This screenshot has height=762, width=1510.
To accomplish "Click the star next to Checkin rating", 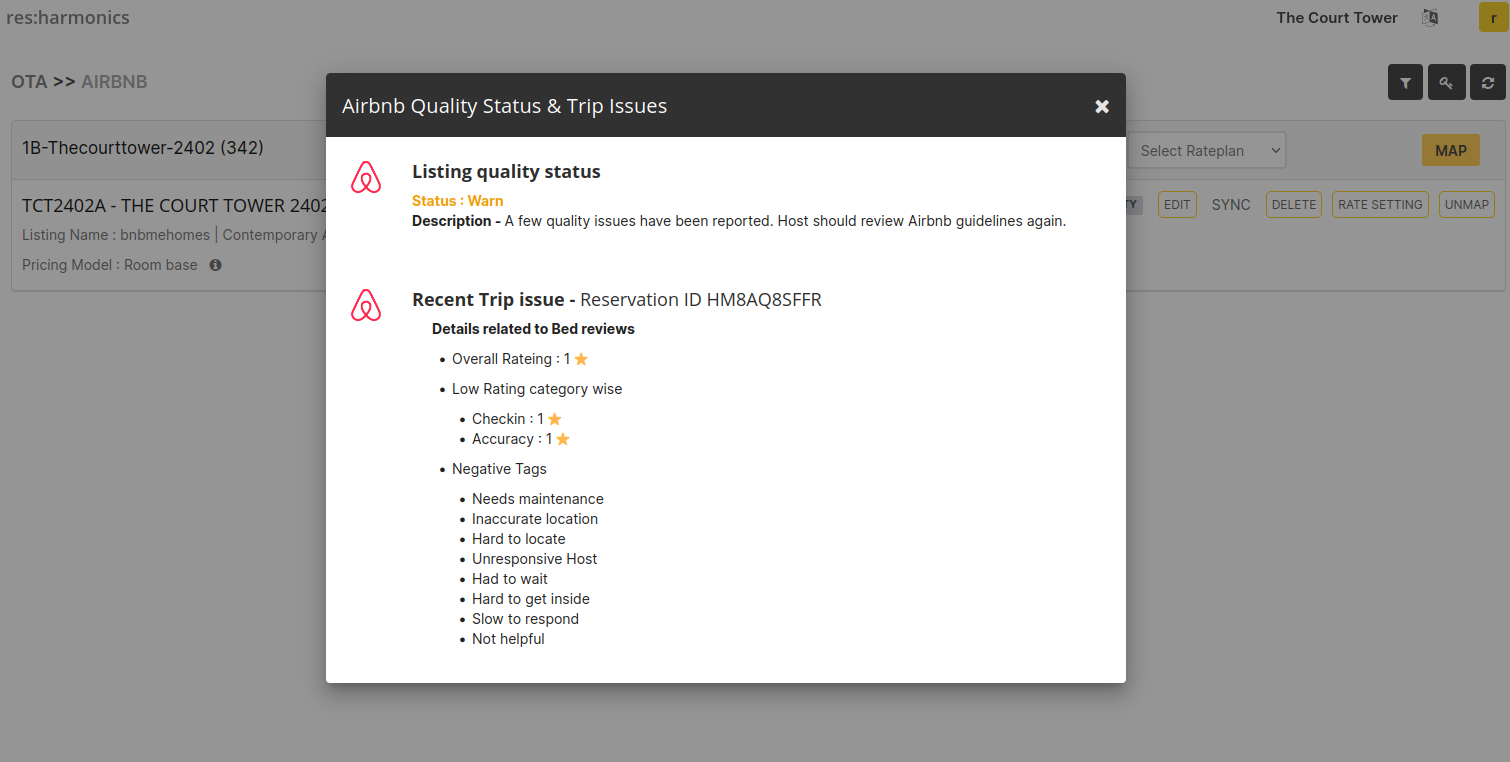I will point(555,419).
